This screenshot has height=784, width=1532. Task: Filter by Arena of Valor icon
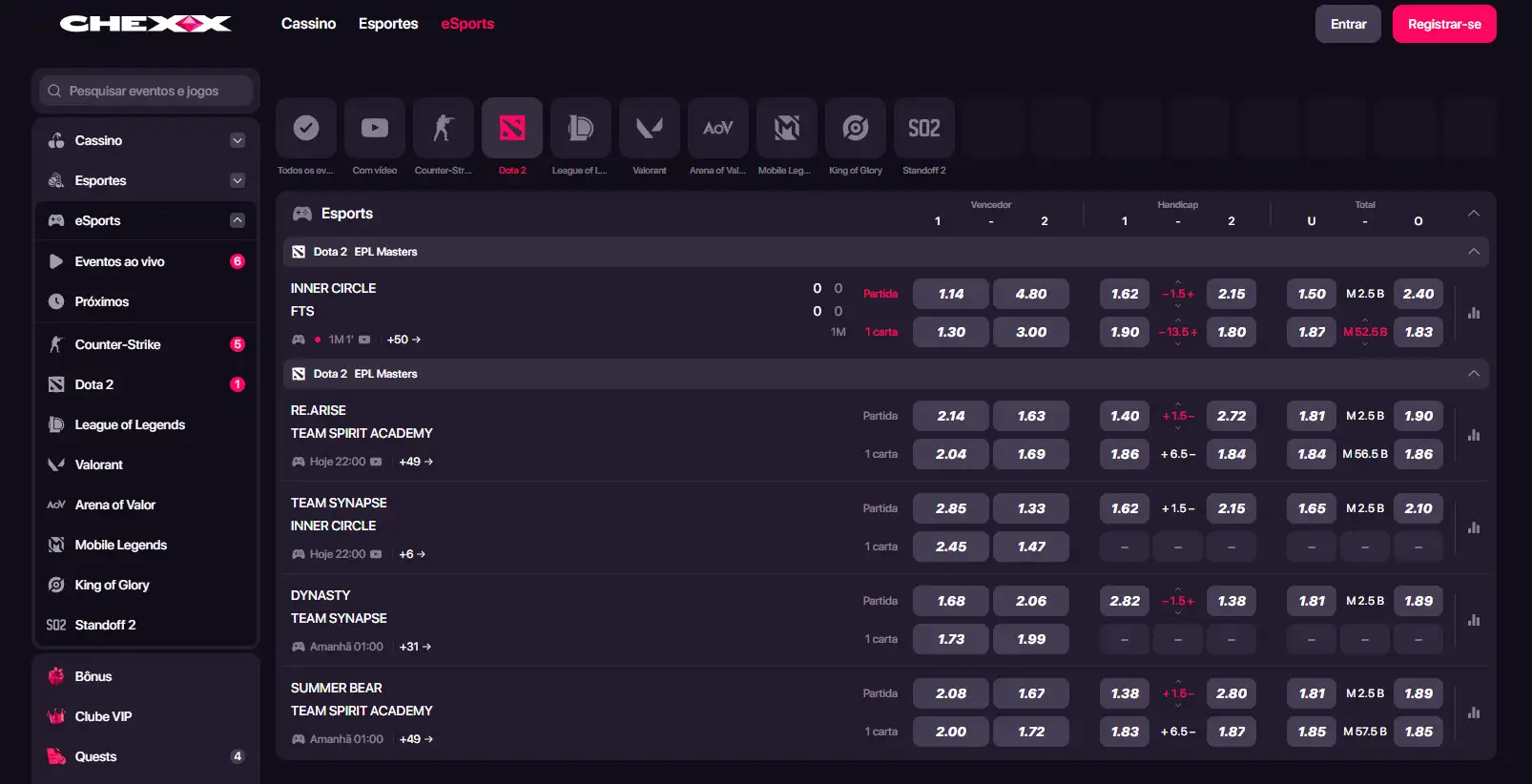point(718,128)
